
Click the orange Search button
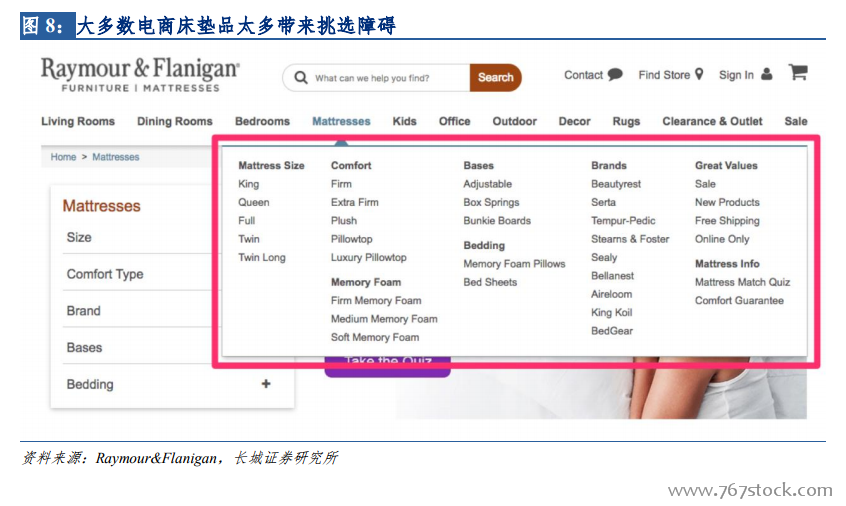495,78
